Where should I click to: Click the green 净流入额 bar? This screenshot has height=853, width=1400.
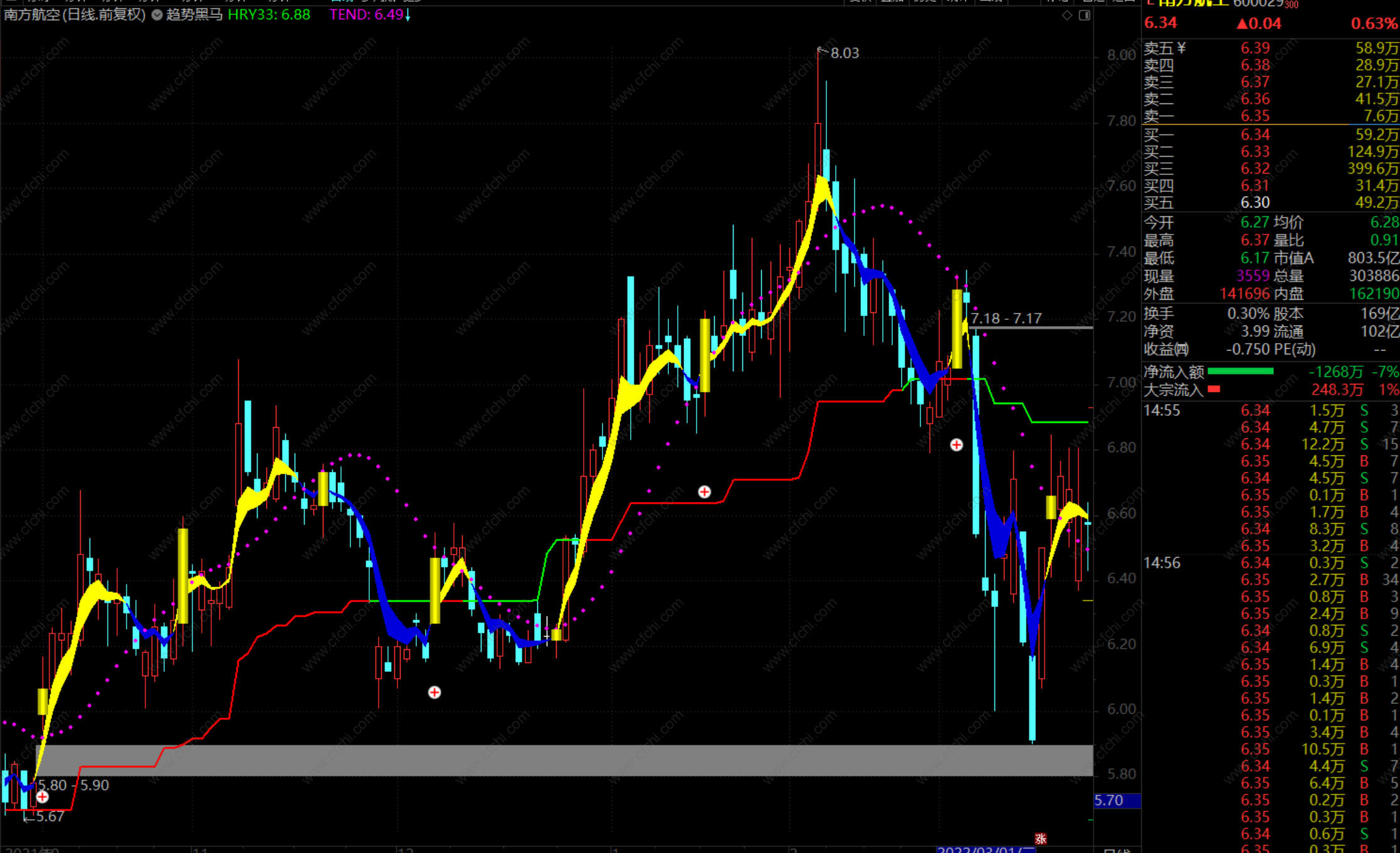point(1240,371)
